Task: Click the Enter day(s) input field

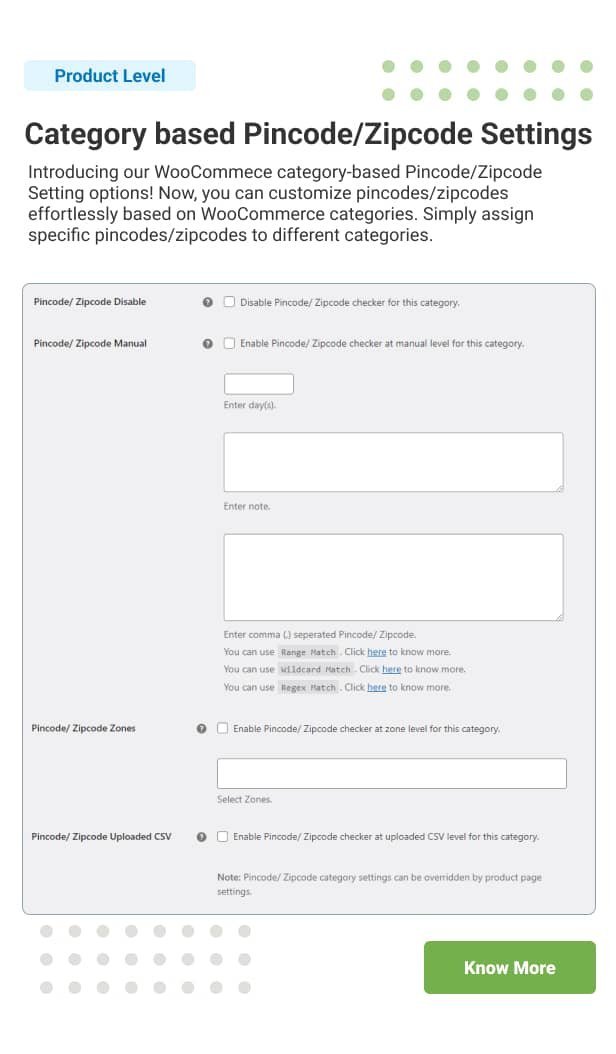Action: [258, 383]
